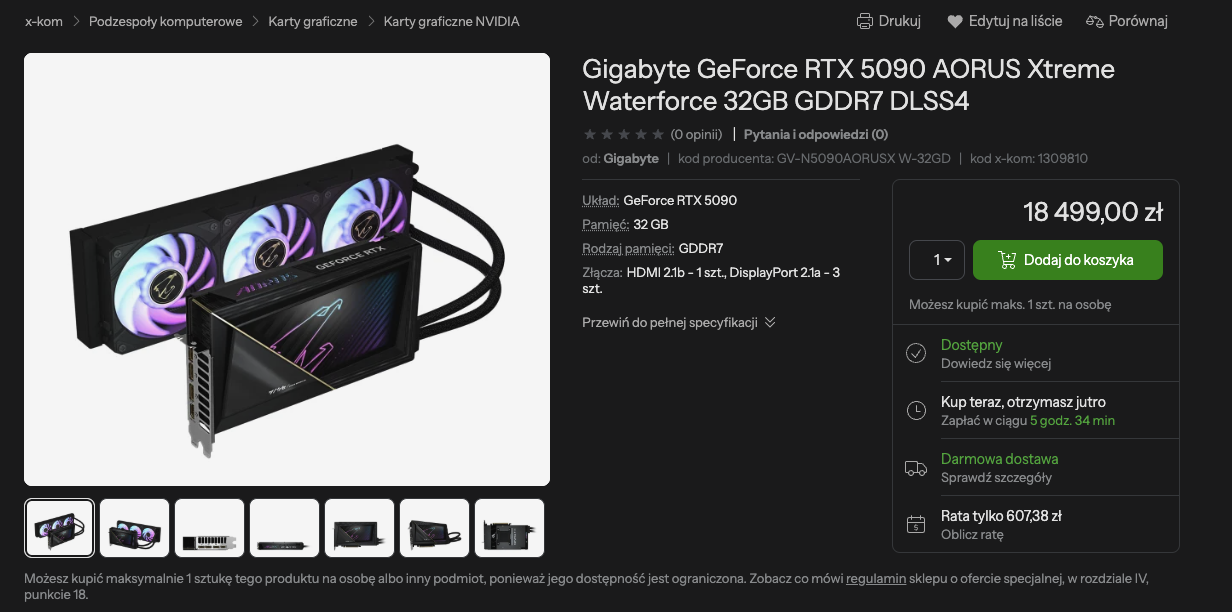This screenshot has width=1232, height=612.
Task: Click Oblicz ratę under installment price
Action: point(972,535)
